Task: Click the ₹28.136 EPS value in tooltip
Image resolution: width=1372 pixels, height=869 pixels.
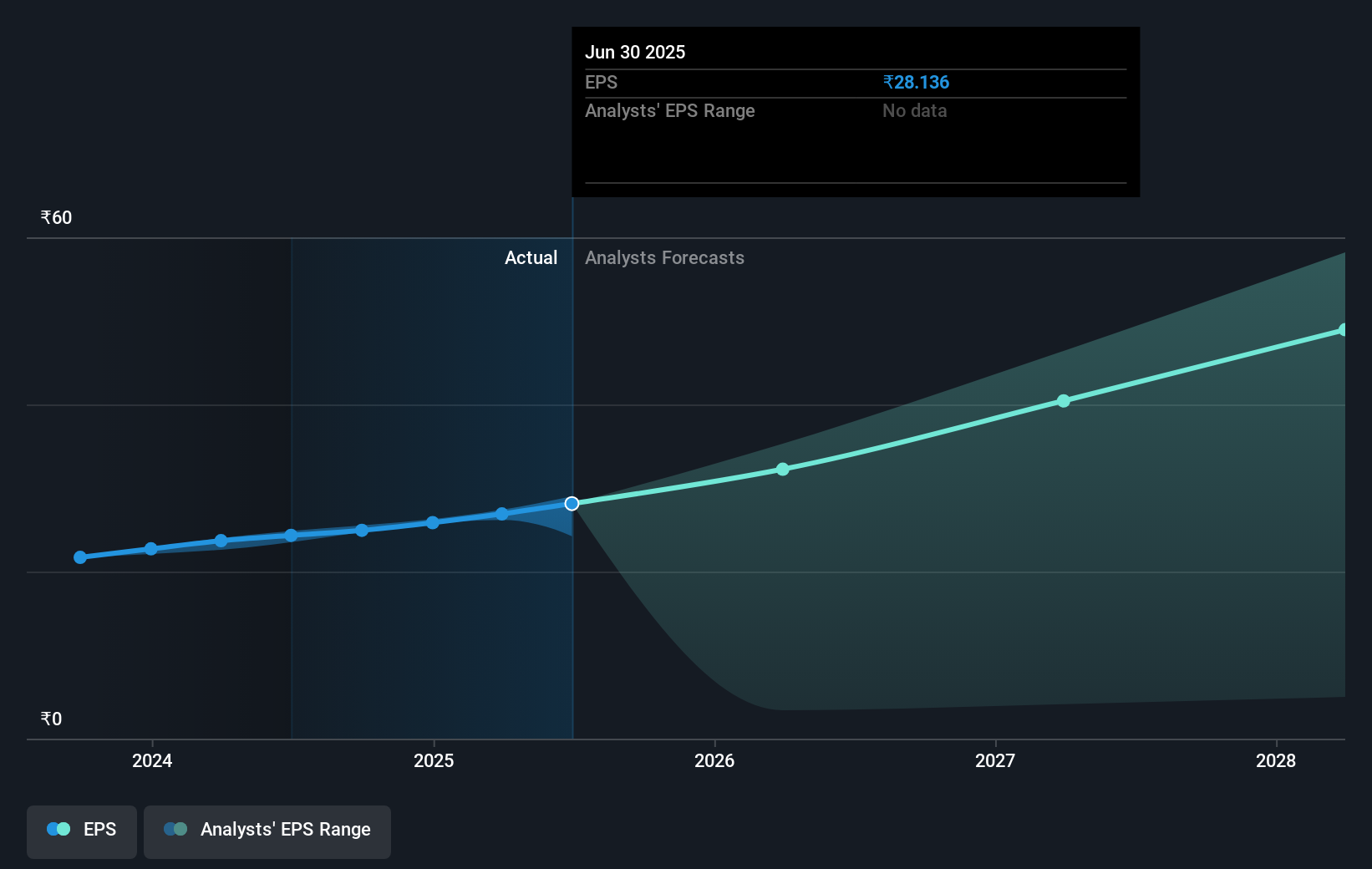Action: [x=916, y=82]
